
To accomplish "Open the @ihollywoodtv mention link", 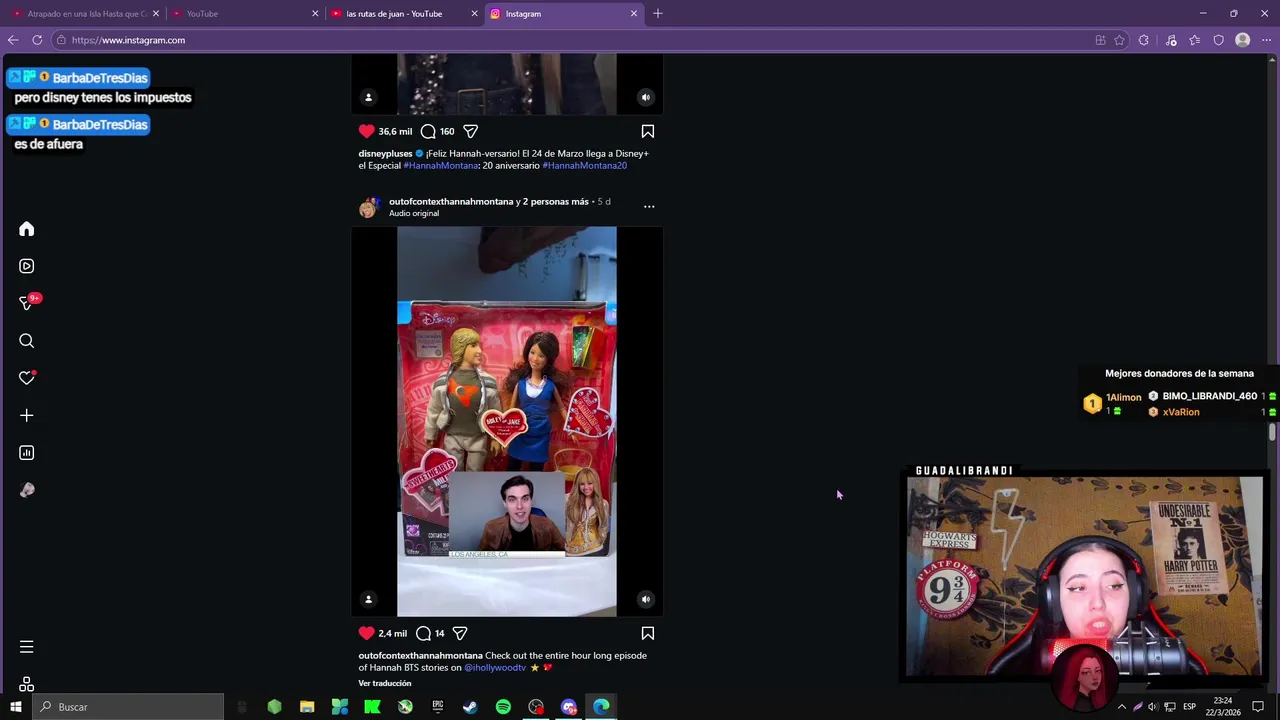I will pyautogui.click(x=495, y=667).
